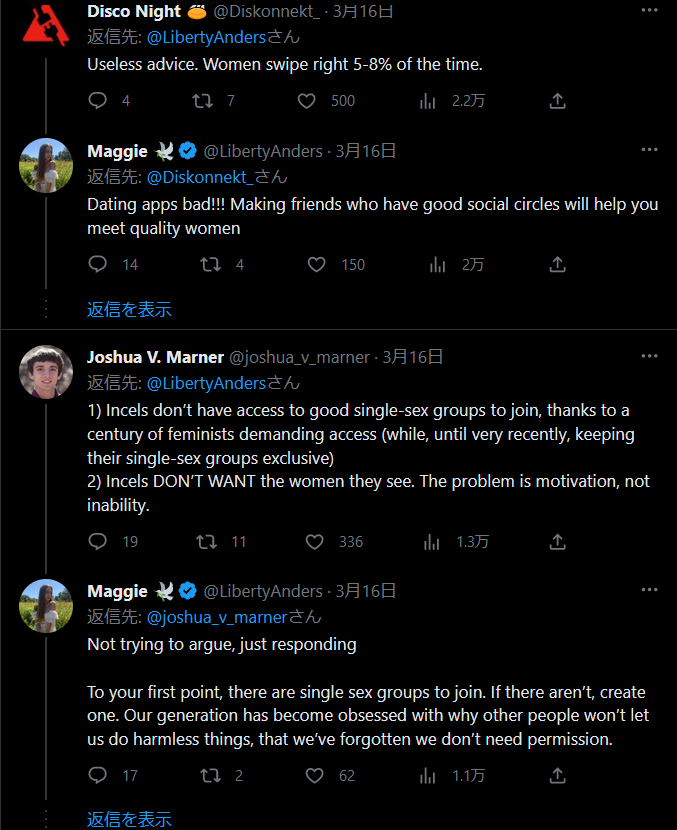677x830 pixels.
Task: Share Maggie's 'Not trying to argue' tweet
Action: click(557, 775)
